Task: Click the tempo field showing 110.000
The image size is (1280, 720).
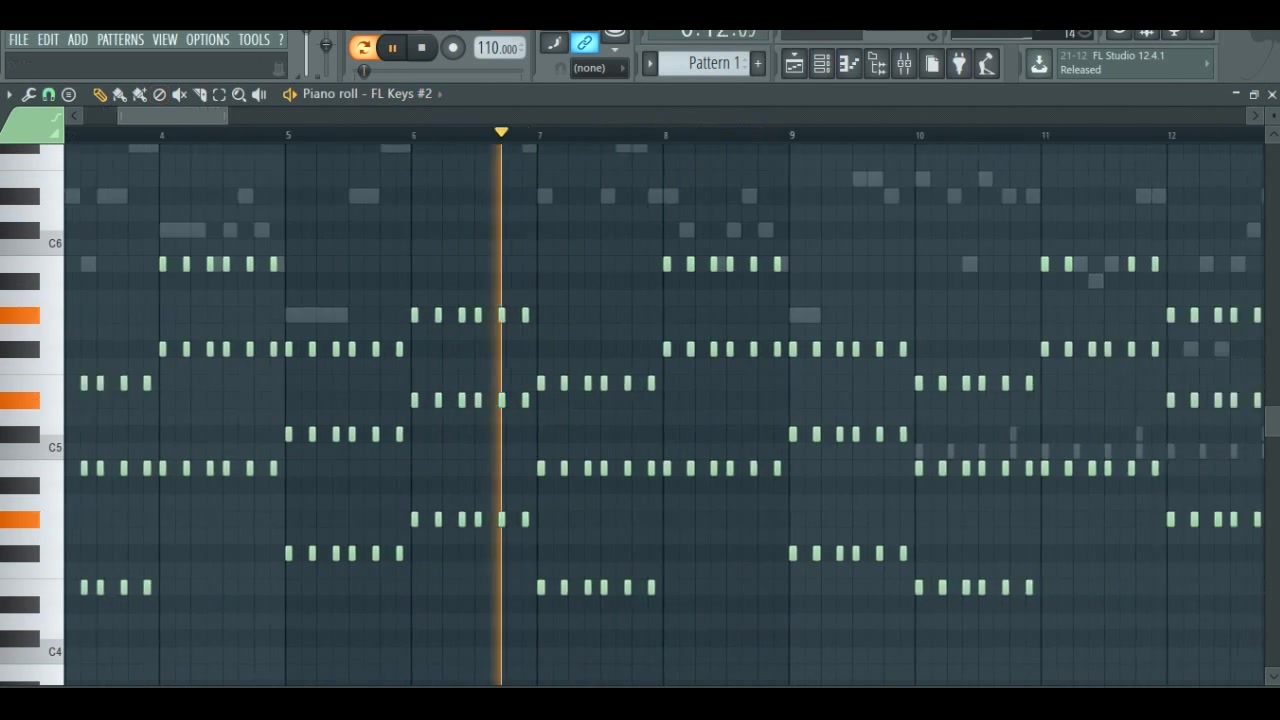Action: (x=498, y=48)
